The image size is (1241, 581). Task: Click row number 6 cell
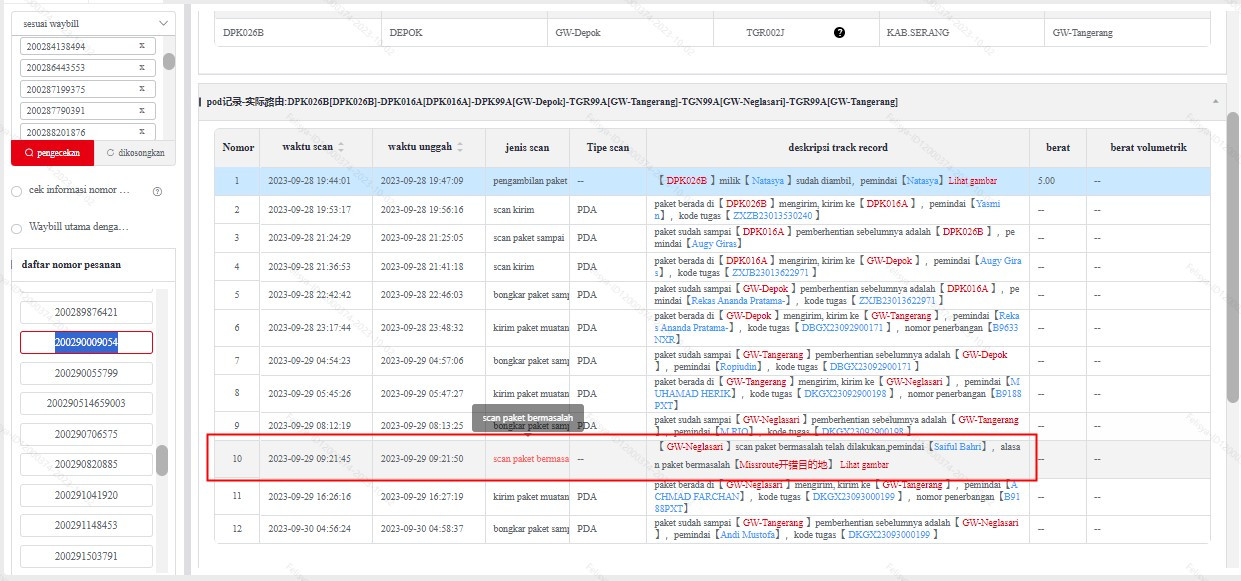coord(237,327)
